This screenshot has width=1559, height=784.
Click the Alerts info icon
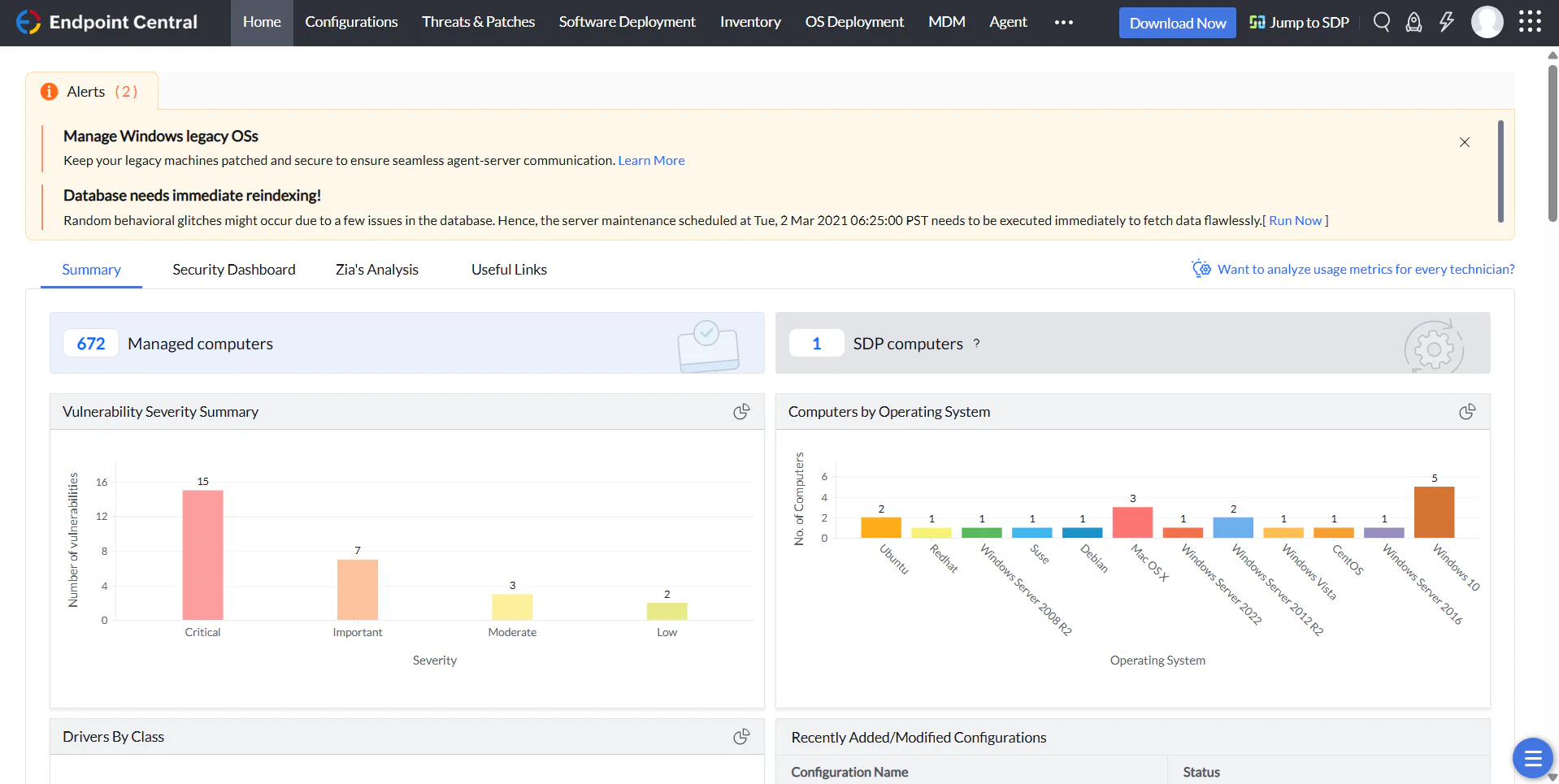click(50, 92)
